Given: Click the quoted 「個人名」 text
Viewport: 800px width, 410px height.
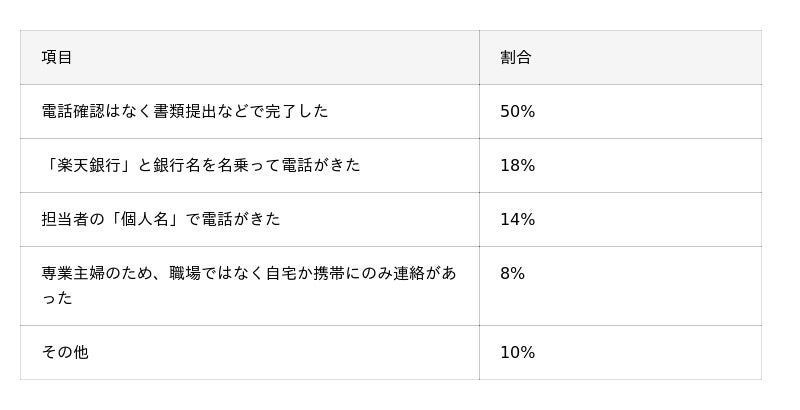Looking at the screenshot, I should click(144, 219).
